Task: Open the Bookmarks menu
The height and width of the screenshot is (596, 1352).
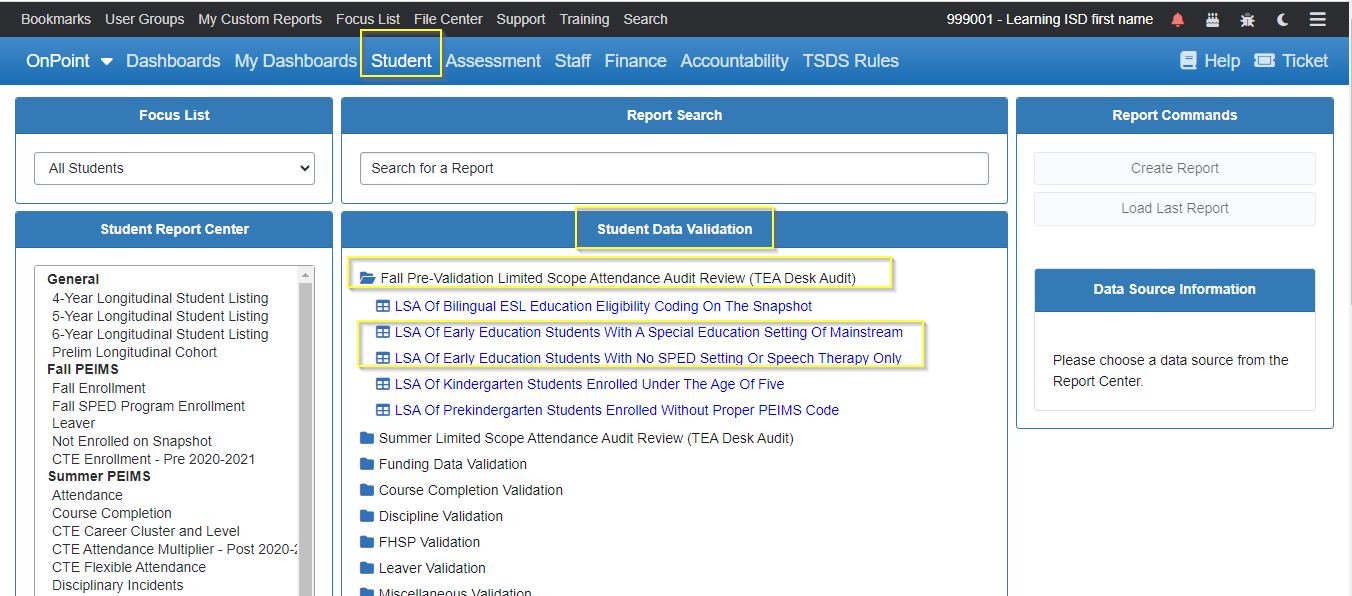Action: click(56, 19)
